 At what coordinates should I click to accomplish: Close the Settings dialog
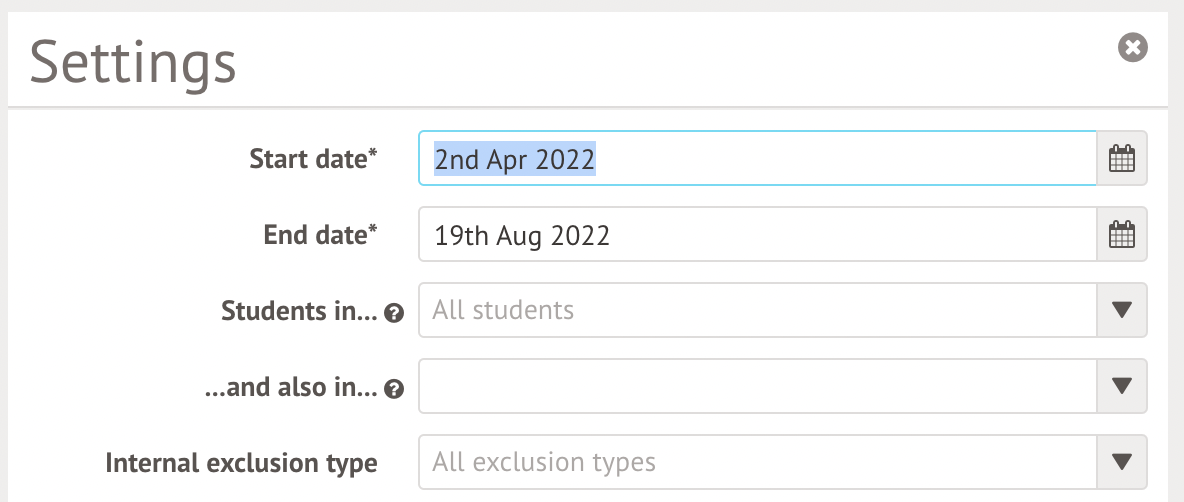click(1132, 47)
